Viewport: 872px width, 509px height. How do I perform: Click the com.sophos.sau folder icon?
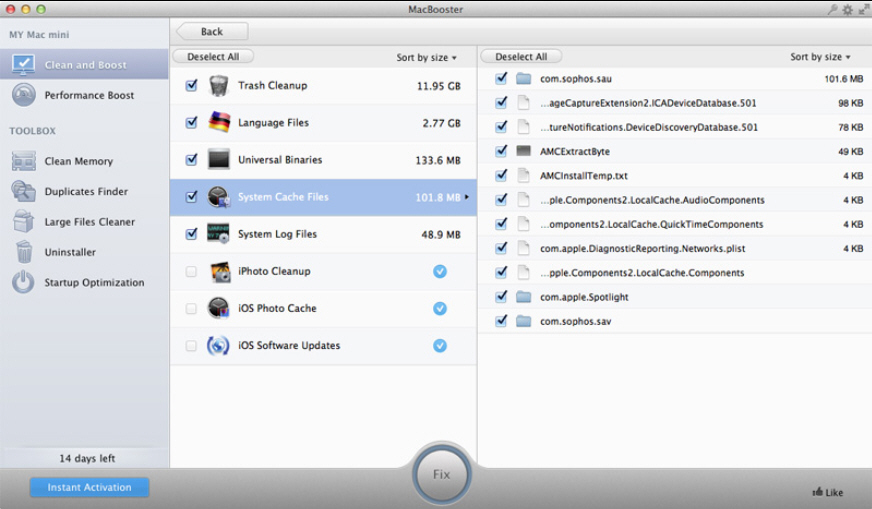pyautogui.click(x=523, y=78)
